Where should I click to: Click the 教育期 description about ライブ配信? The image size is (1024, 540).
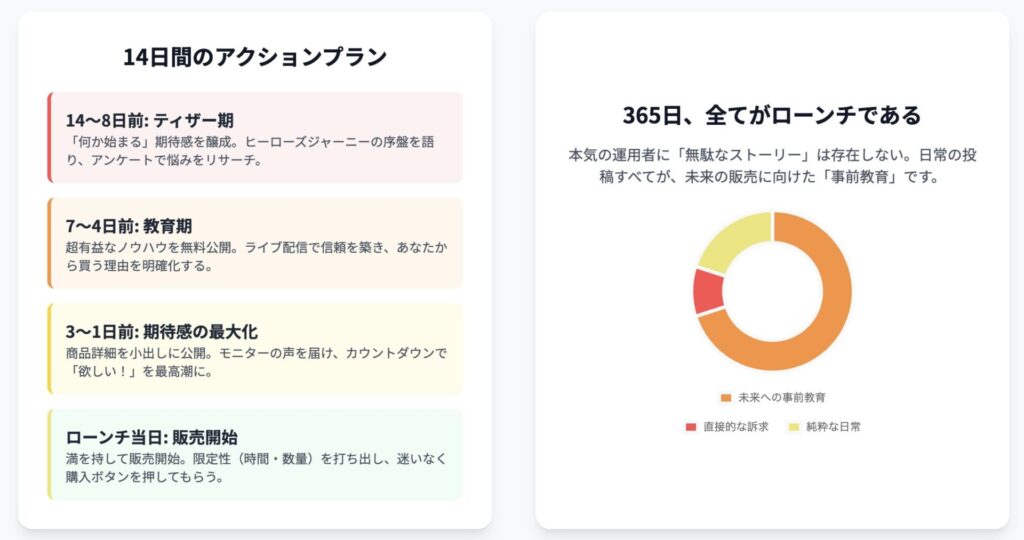[x=256, y=257]
